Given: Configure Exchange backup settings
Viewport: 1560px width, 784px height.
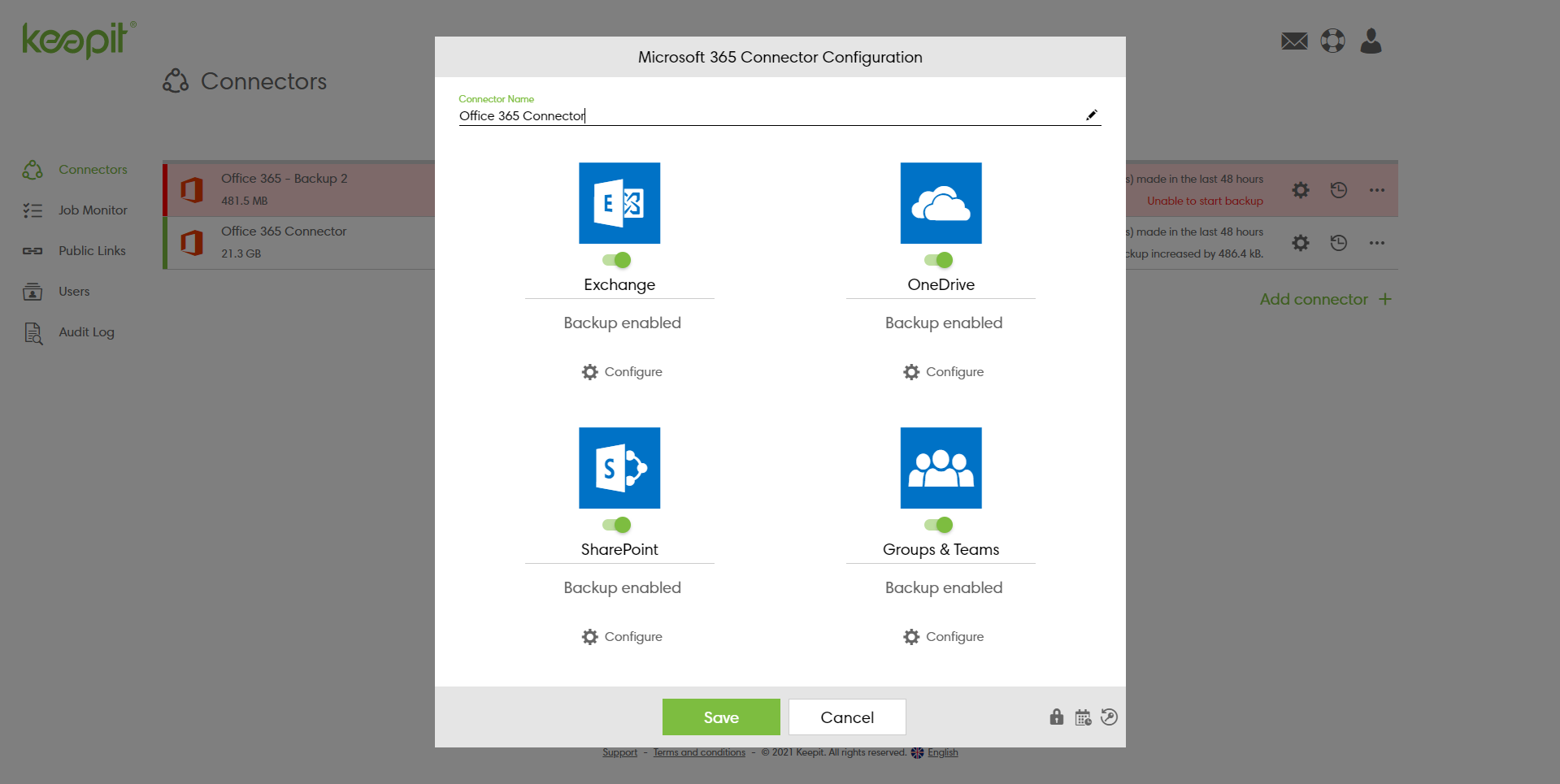Looking at the screenshot, I should (x=622, y=372).
